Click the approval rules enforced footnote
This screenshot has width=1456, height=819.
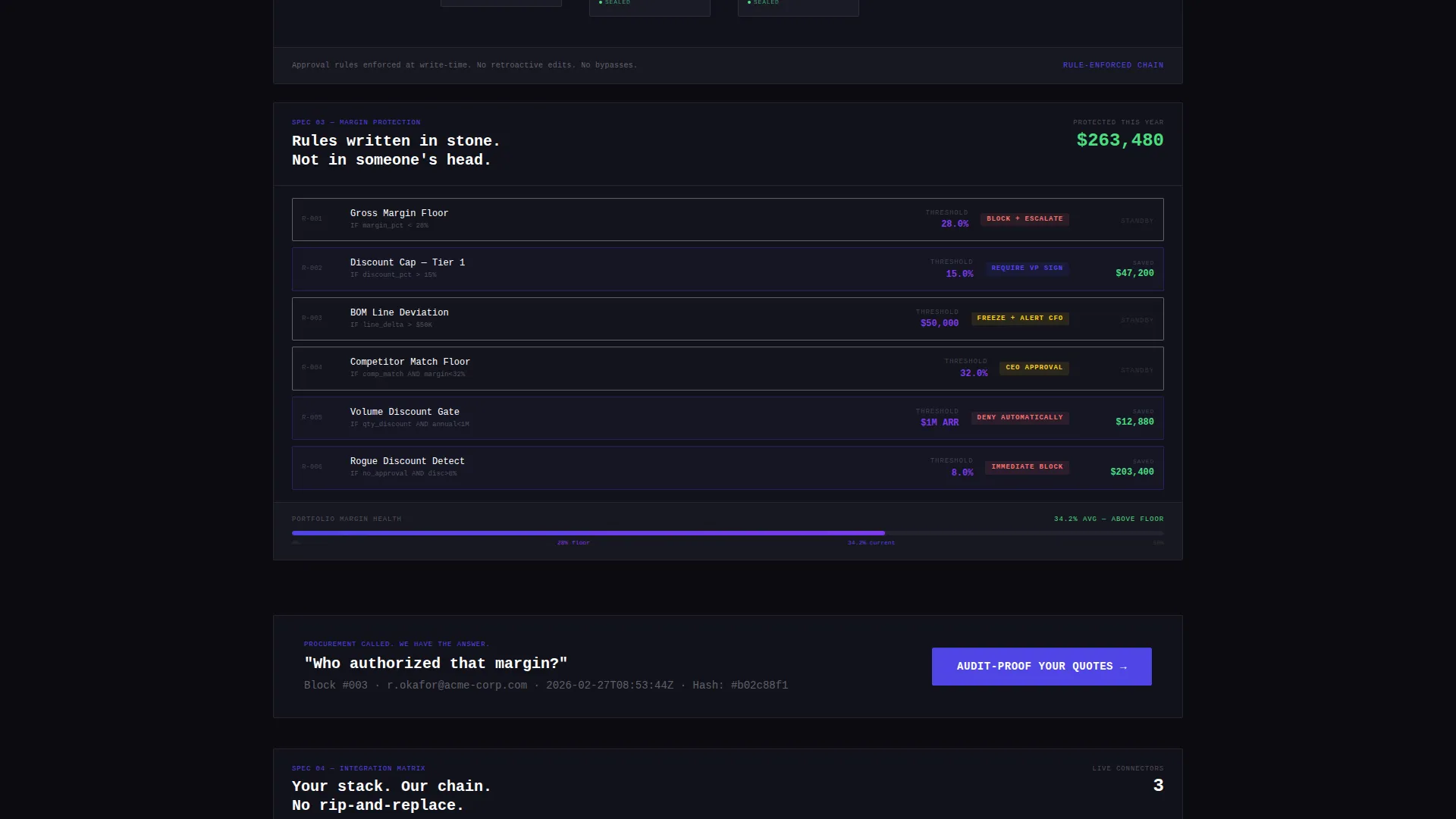click(465, 65)
